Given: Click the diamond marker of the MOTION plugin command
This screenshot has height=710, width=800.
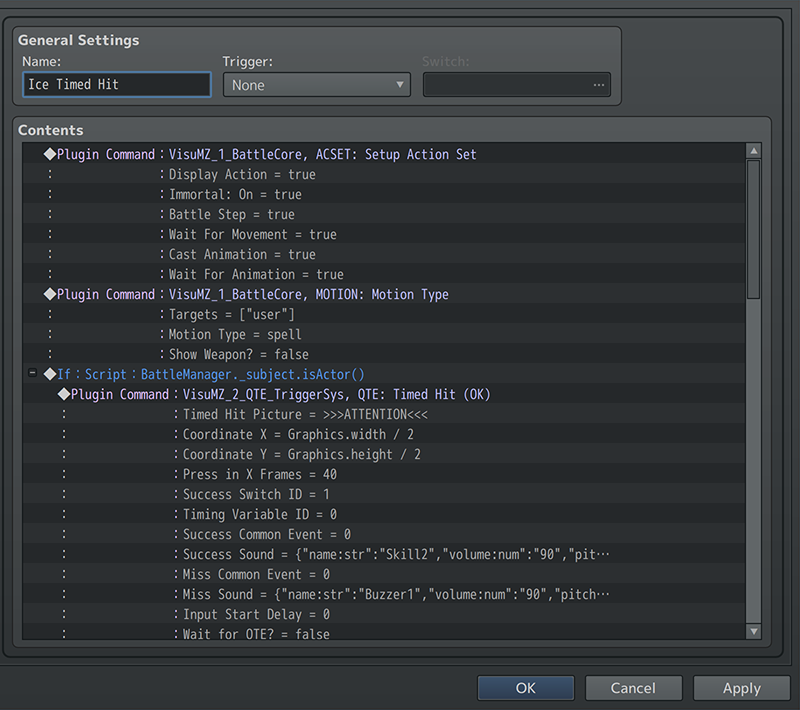Looking at the screenshot, I should click(x=49, y=295).
